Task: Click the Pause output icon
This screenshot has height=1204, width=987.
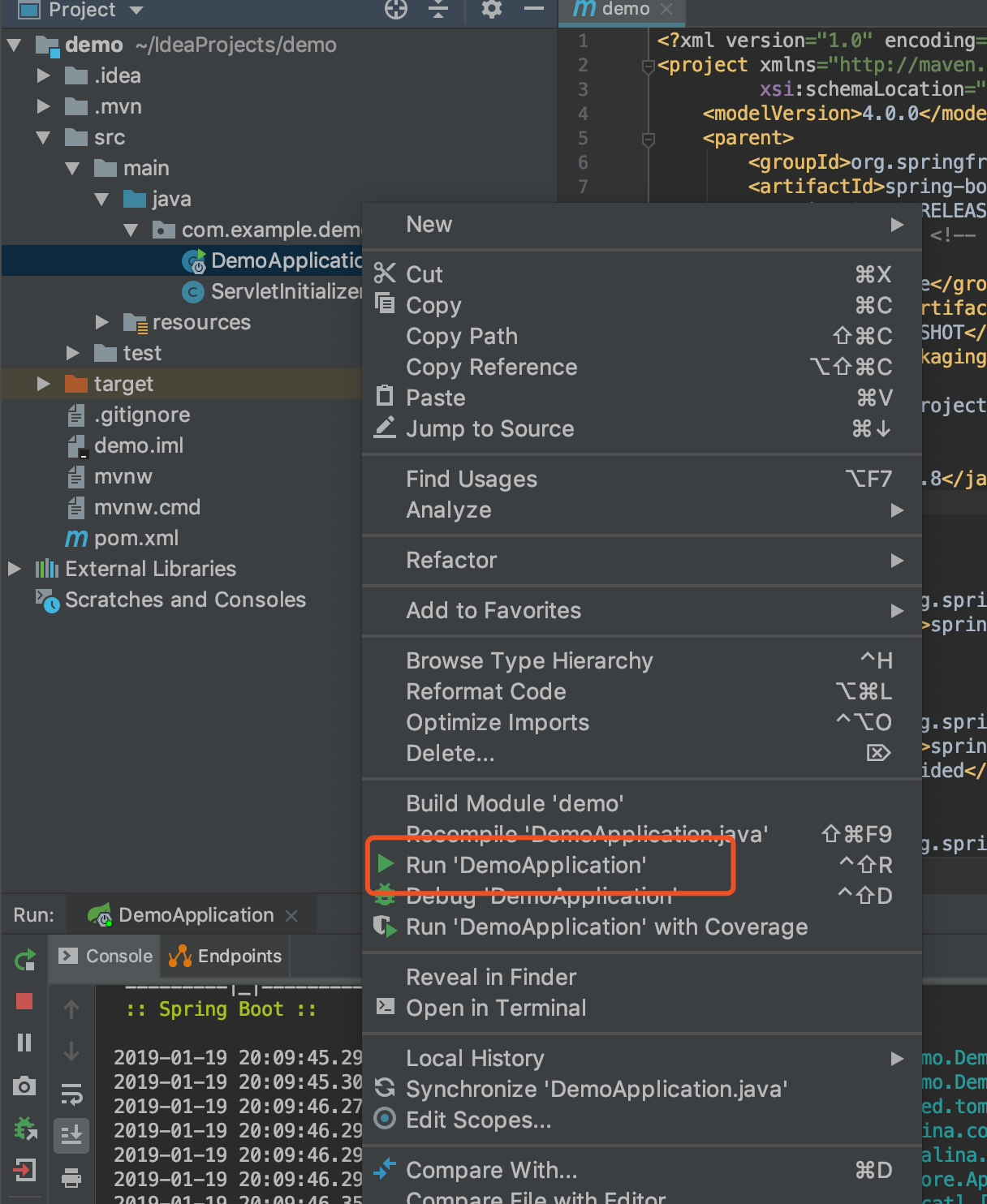Action: click(24, 1043)
